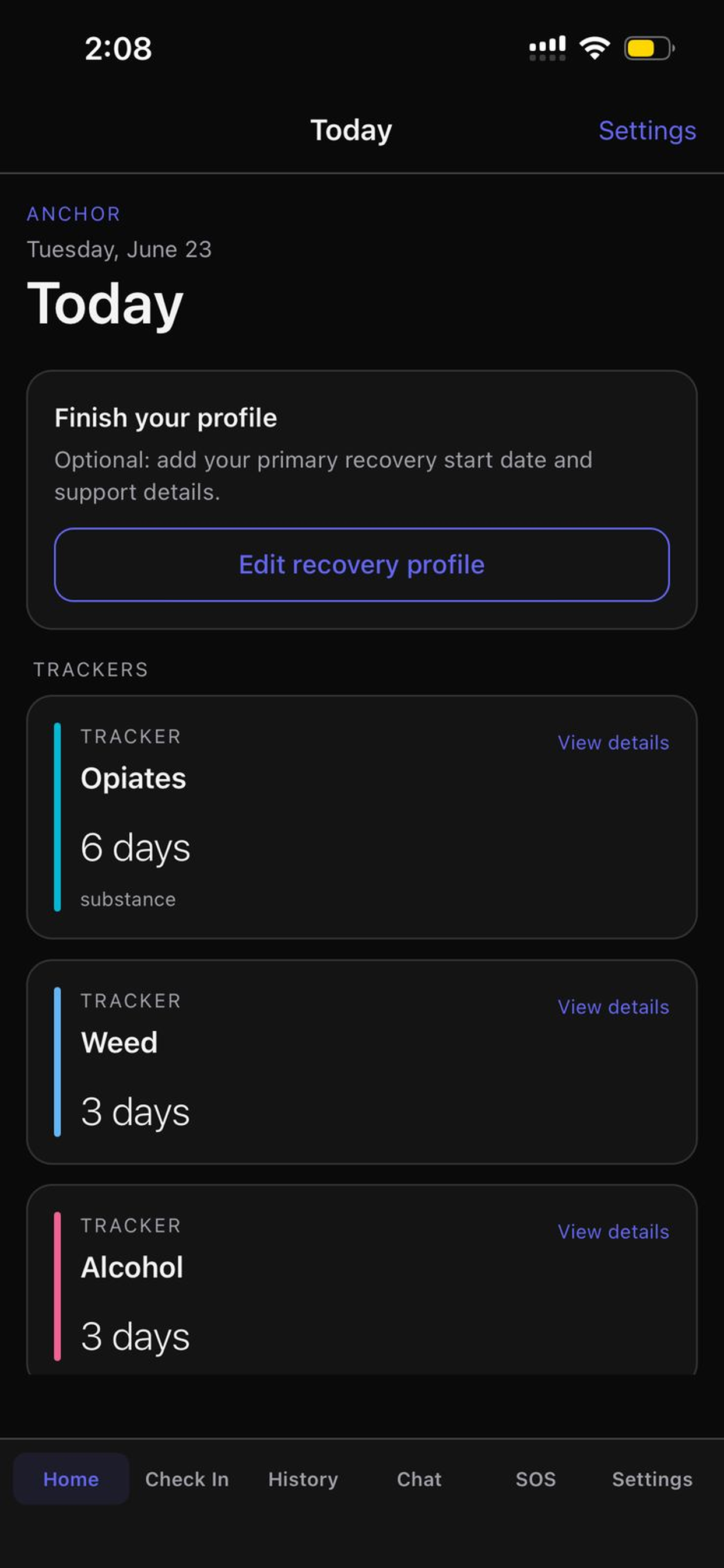Go to the Chat tab
This screenshot has height=1568, width=724.
pos(419,1479)
